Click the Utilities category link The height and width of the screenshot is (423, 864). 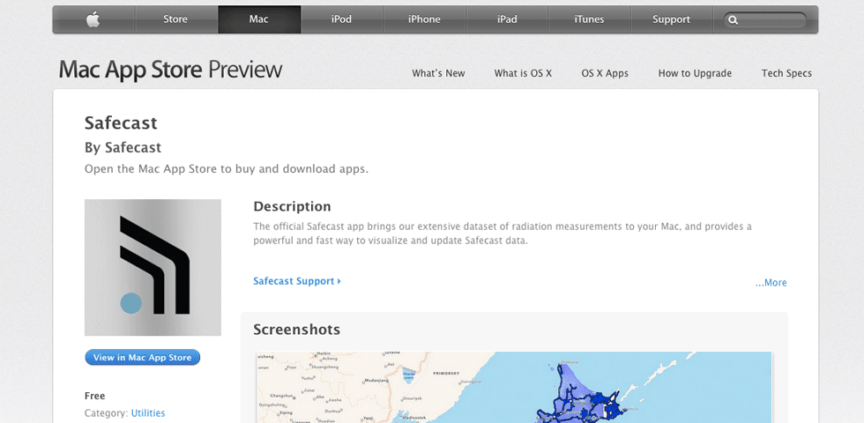pos(148,413)
